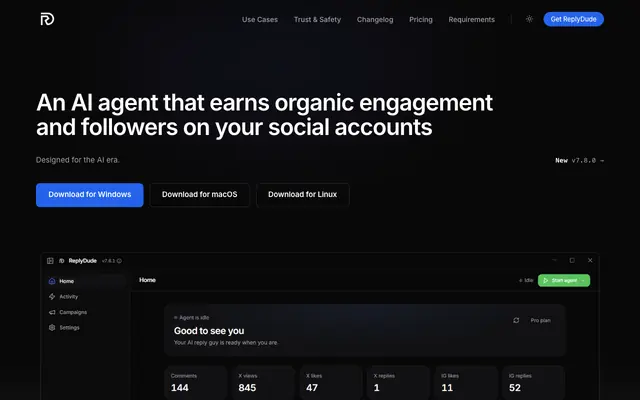Image resolution: width=640 pixels, height=400 pixels.
Task: Click the IG likes 11 stat card
Action: 466,383
